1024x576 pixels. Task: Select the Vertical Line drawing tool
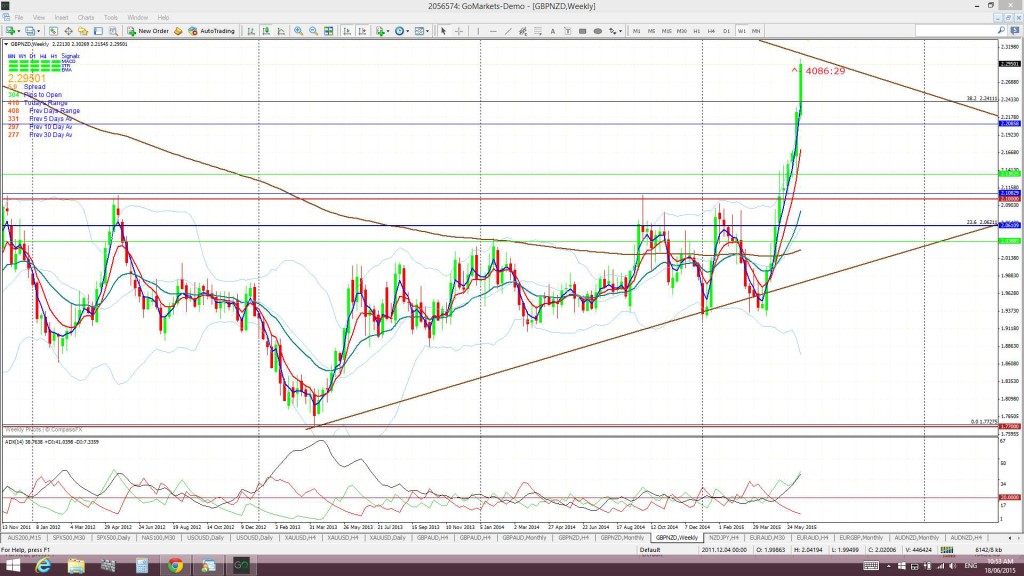[478, 31]
